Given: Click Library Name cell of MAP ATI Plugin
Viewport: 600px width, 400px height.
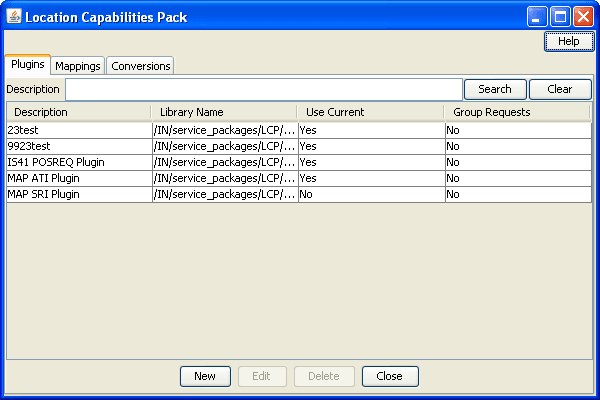Looking at the screenshot, I should [225, 178].
